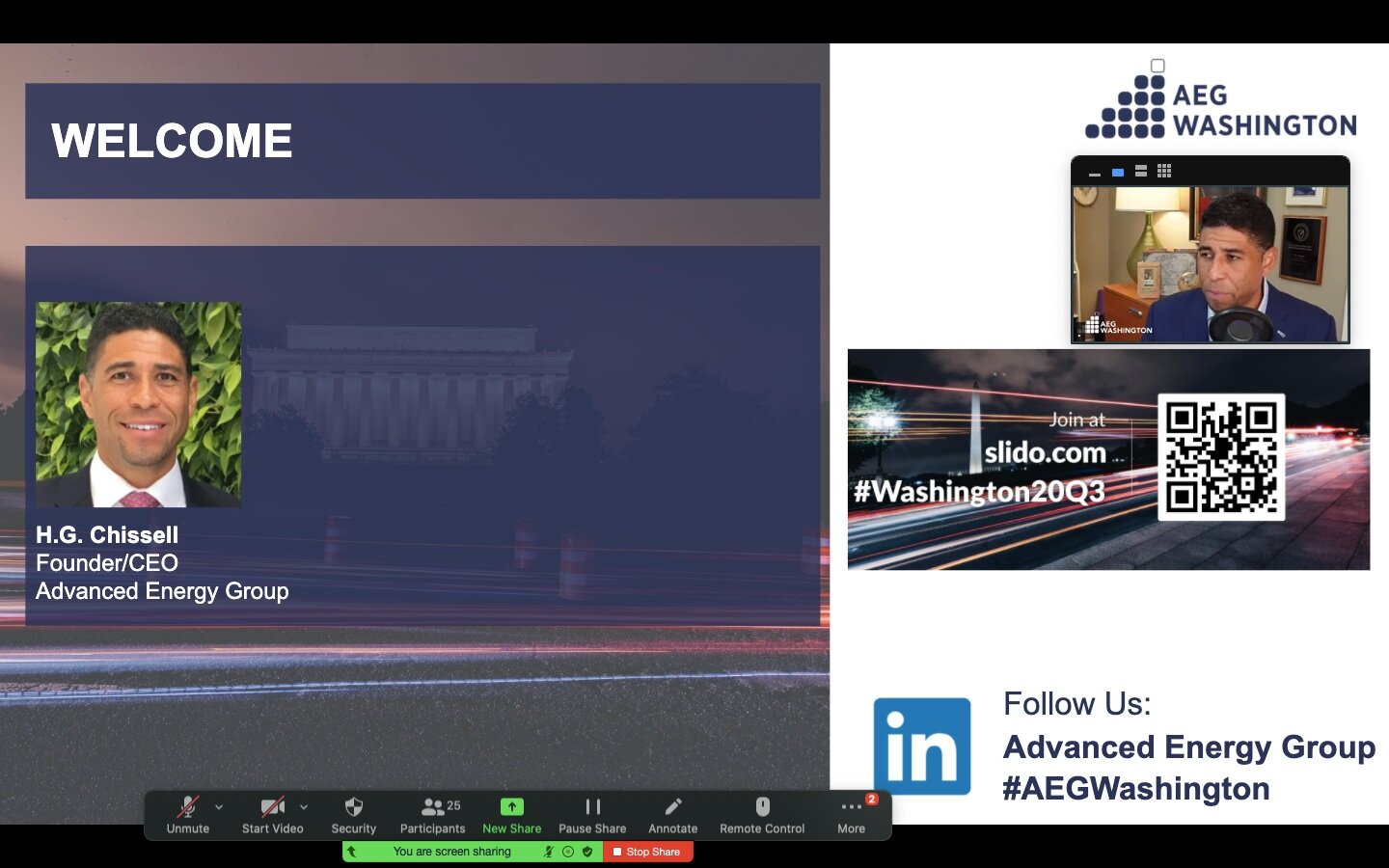Click the 'Join at' text in slido banner
1389x868 pixels.
pos(1077,420)
